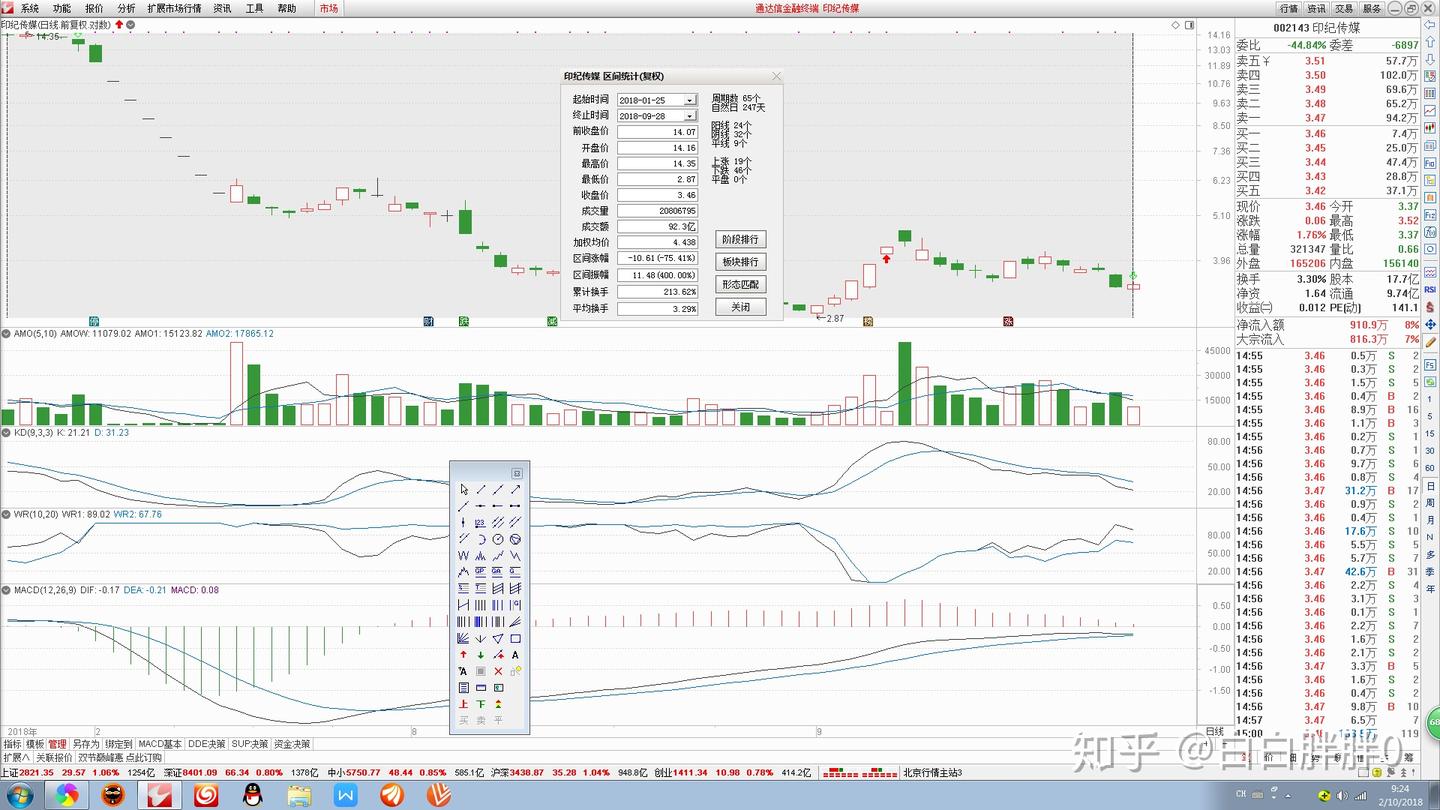
Task: Open the 功能 menu
Action: coord(62,8)
